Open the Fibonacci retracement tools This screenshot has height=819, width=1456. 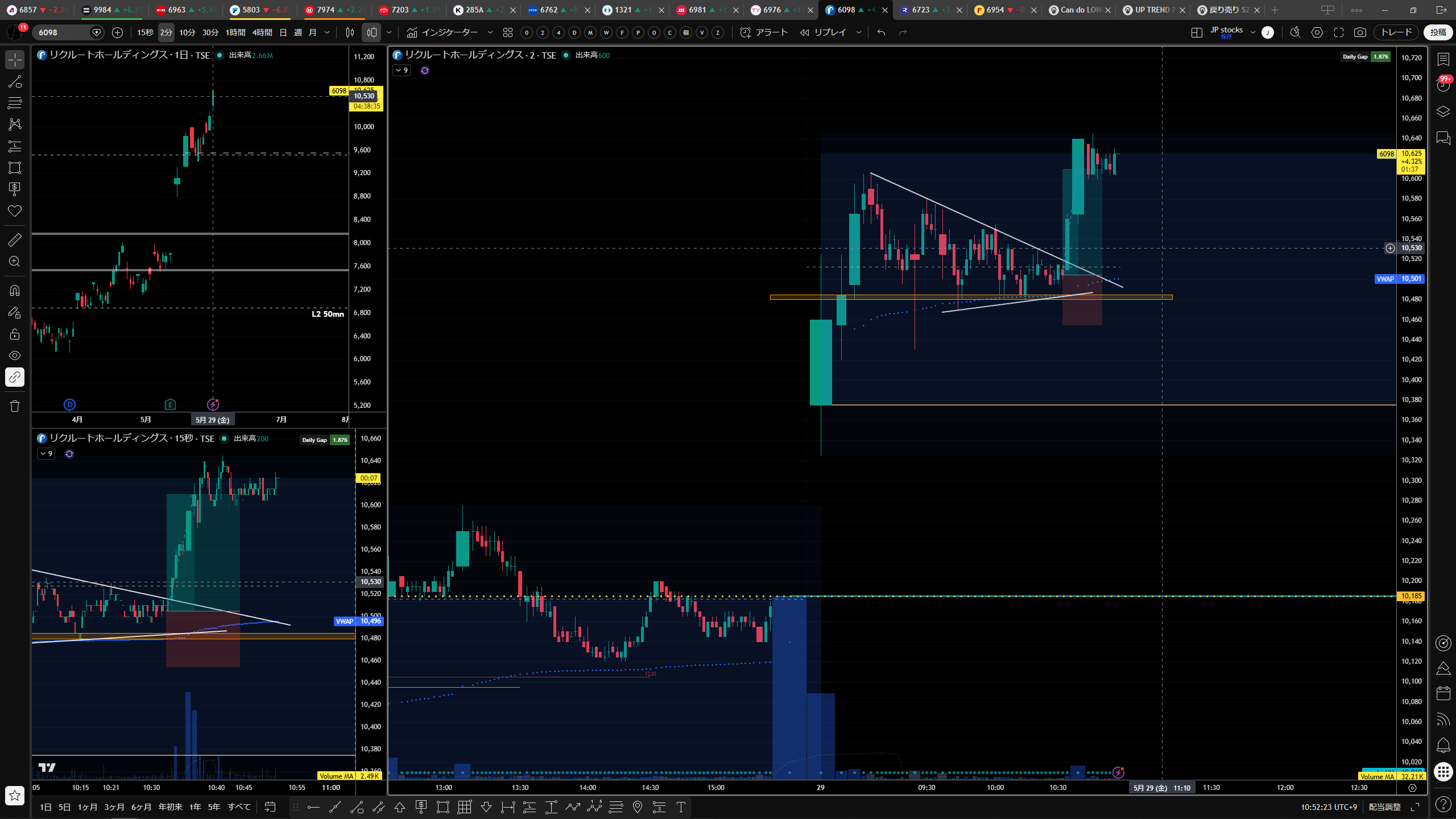[x=15, y=103]
